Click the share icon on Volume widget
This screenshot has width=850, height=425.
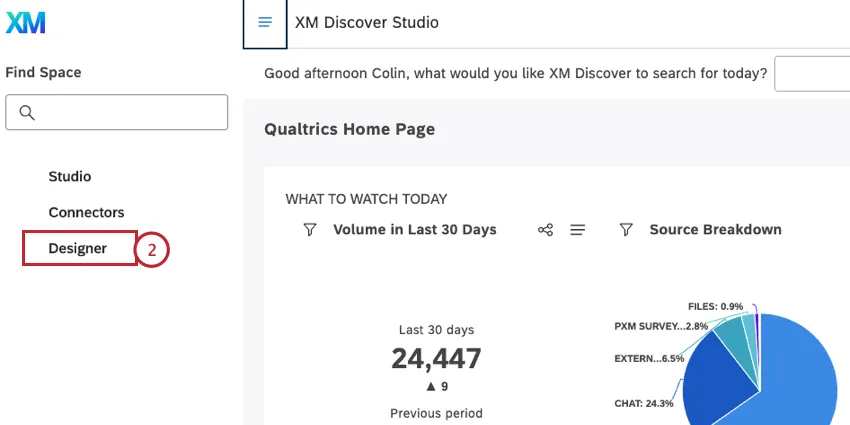coord(545,230)
